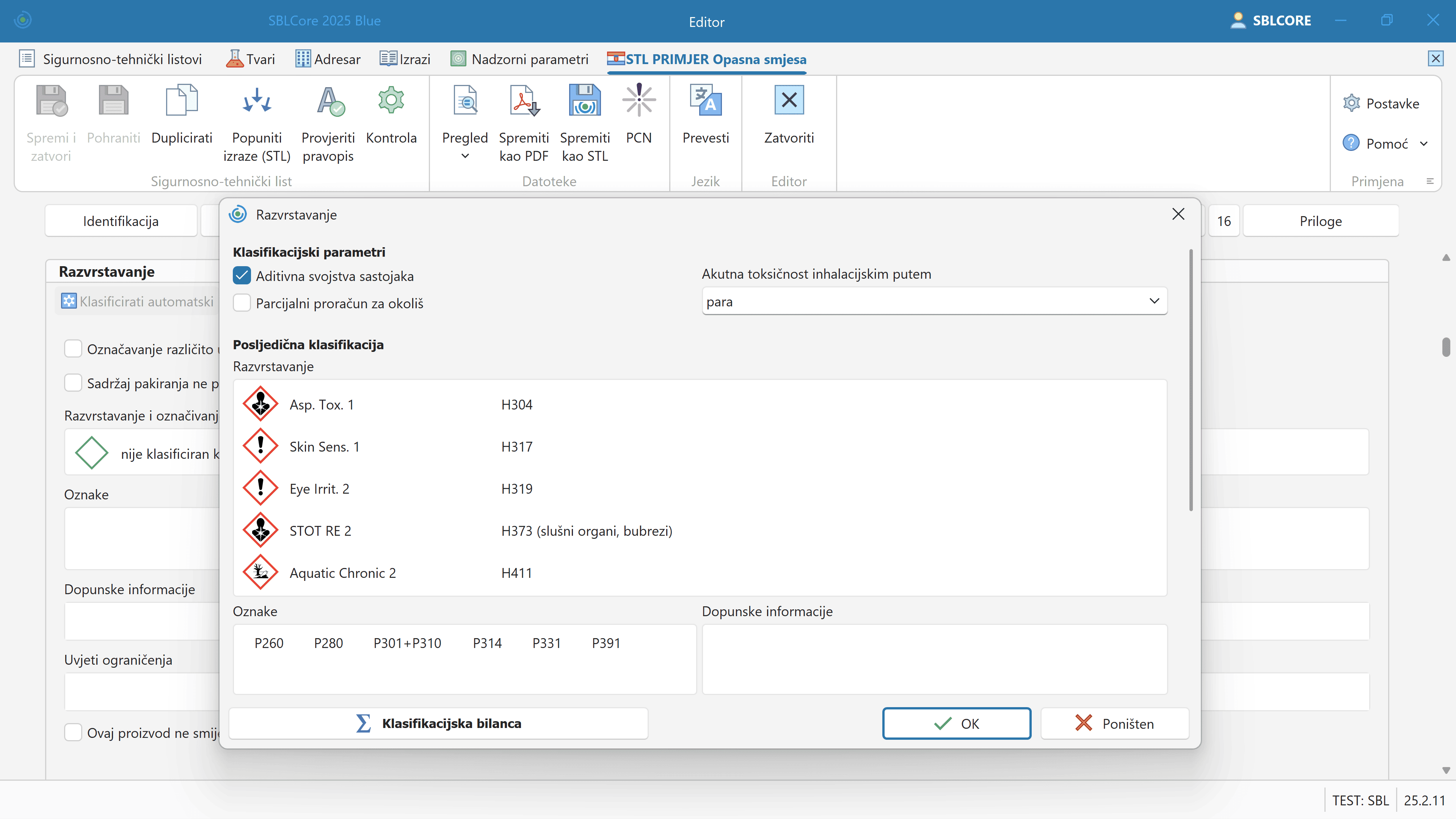Viewport: 1456px width, 819px height.
Task: Confirm with the OK button
Action: (956, 723)
